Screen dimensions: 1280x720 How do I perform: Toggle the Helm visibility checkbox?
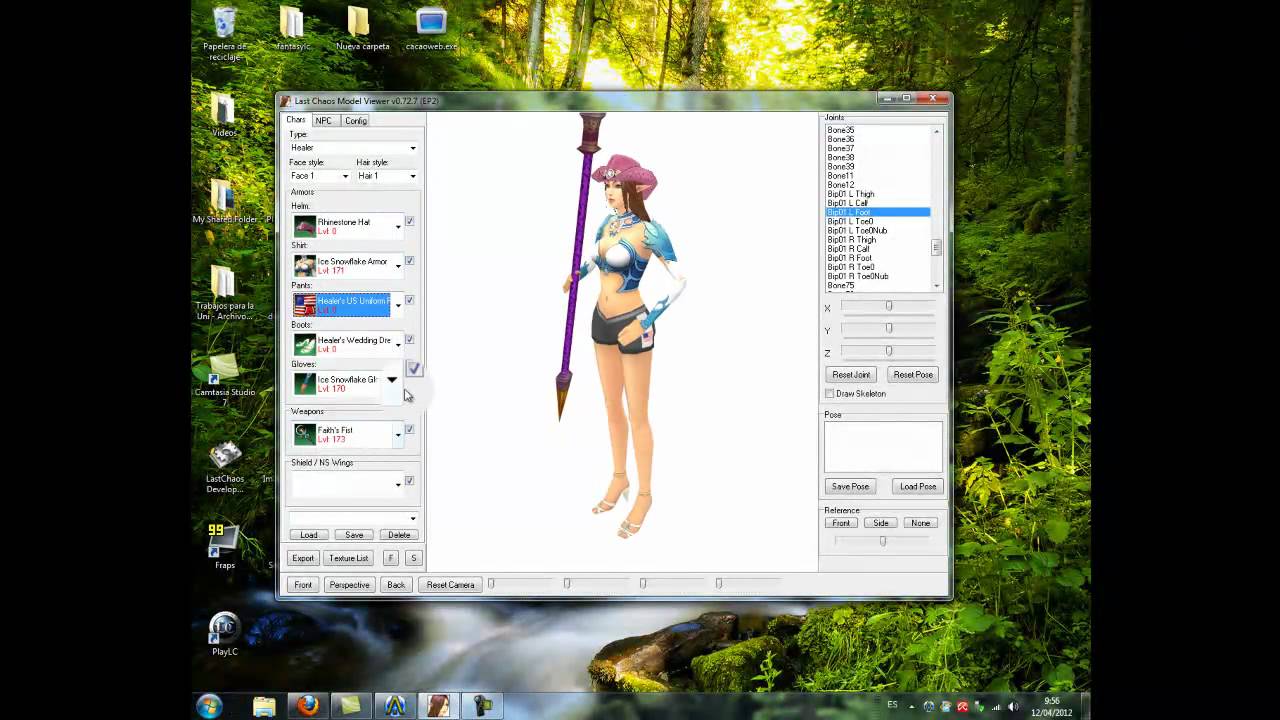coord(409,221)
